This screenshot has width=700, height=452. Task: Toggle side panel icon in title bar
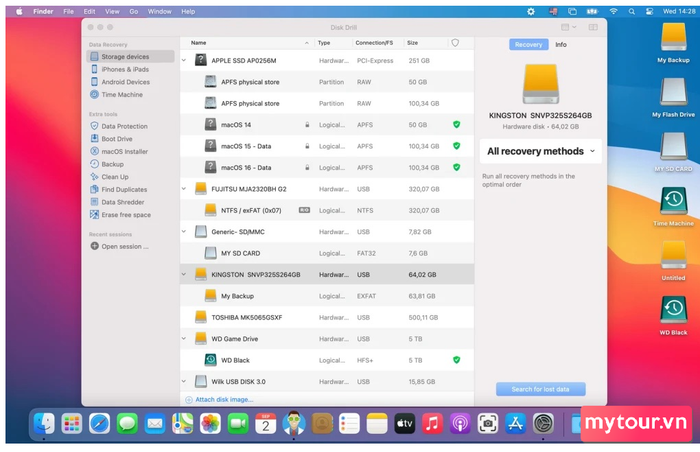coord(593,27)
